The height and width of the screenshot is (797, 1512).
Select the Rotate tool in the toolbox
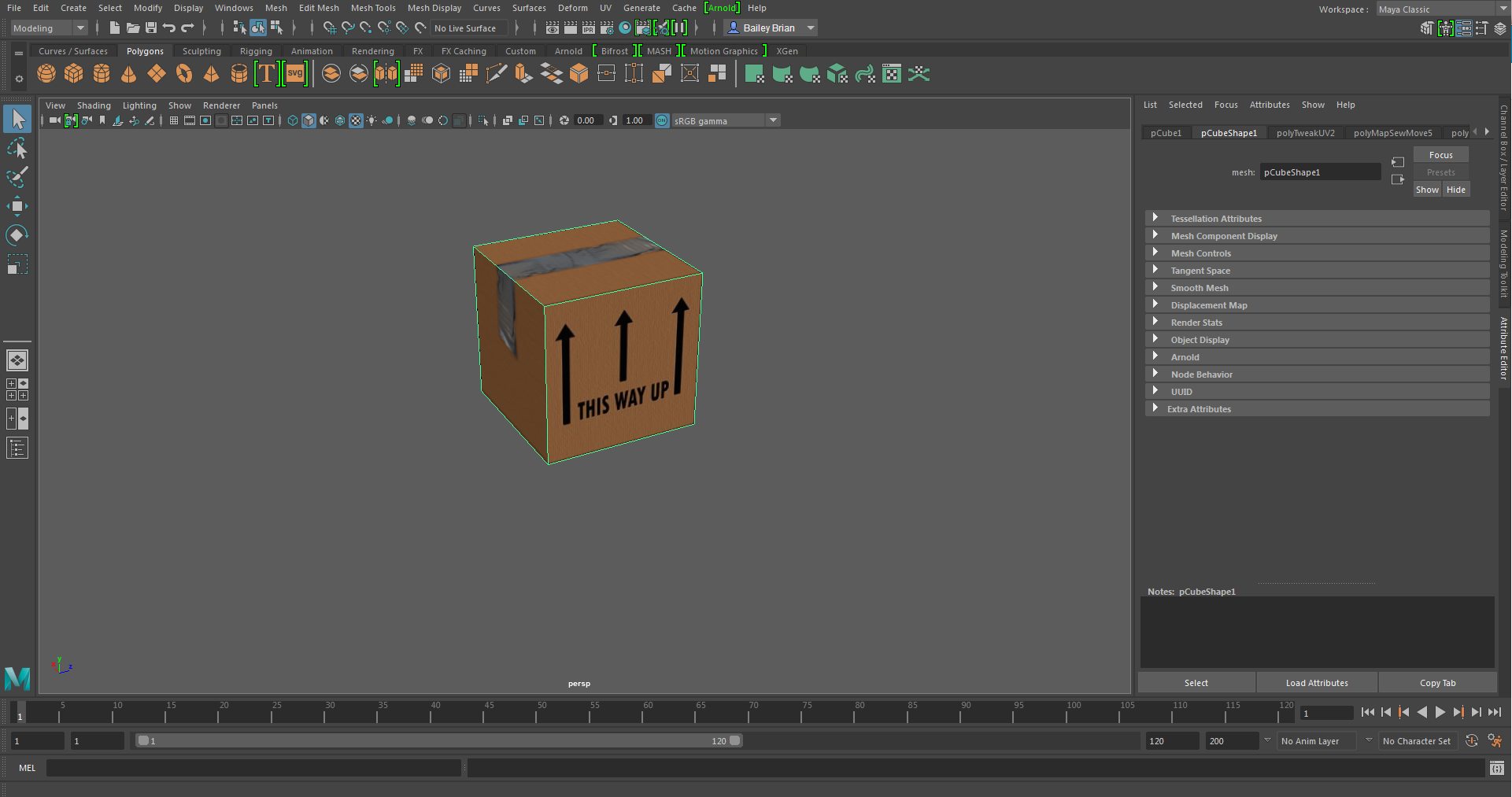point(17,235)
